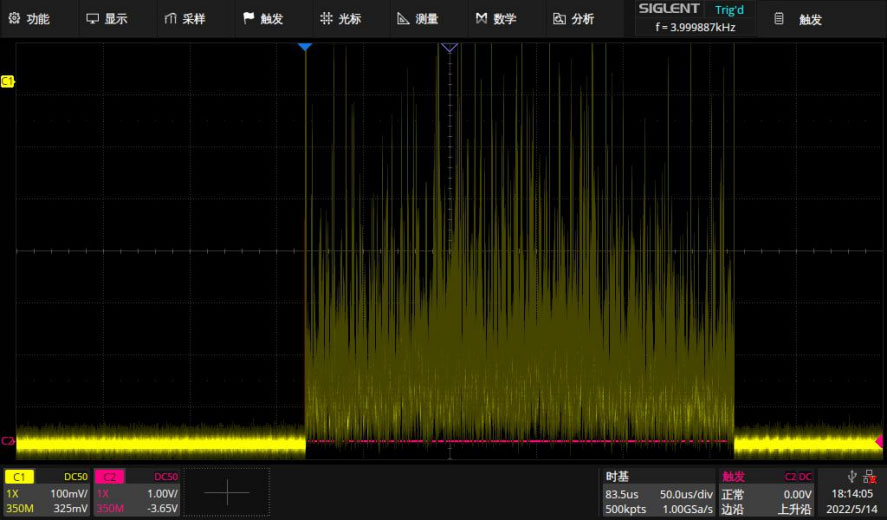Screen dimensions: 887x520
Task: Click the Trig'd status indicator
Action: pyautogui.click(x=729, y=10)
